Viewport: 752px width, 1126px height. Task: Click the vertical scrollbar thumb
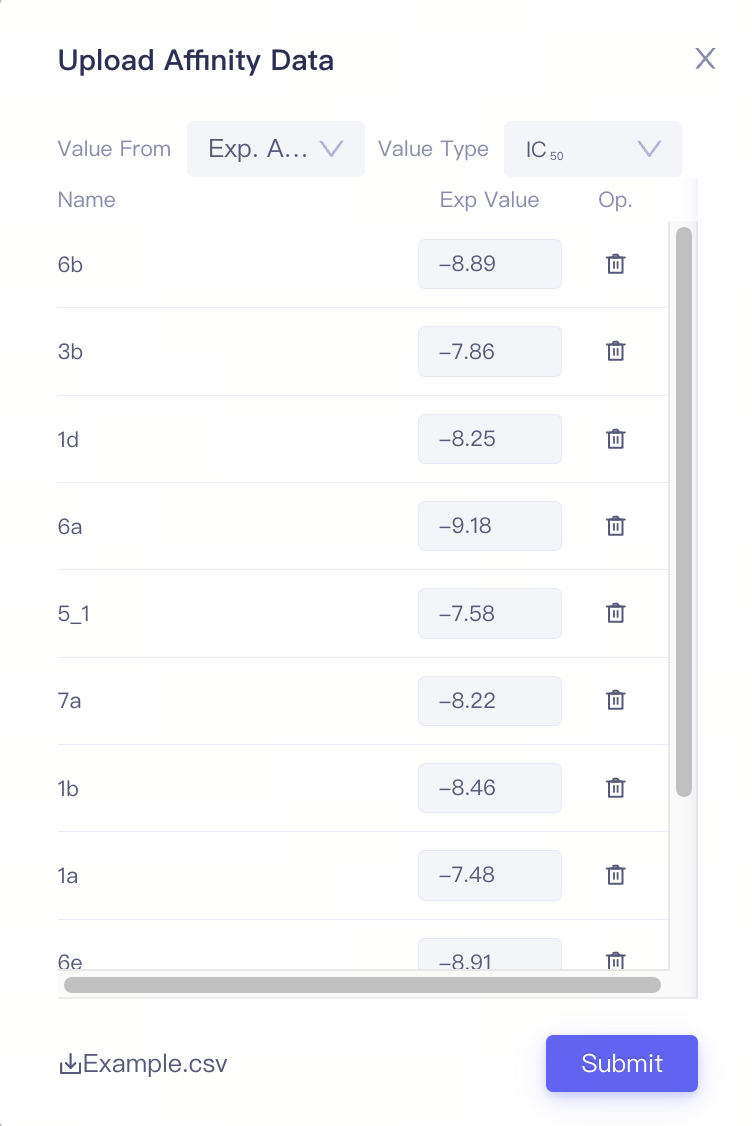click(x=684, y=512)
